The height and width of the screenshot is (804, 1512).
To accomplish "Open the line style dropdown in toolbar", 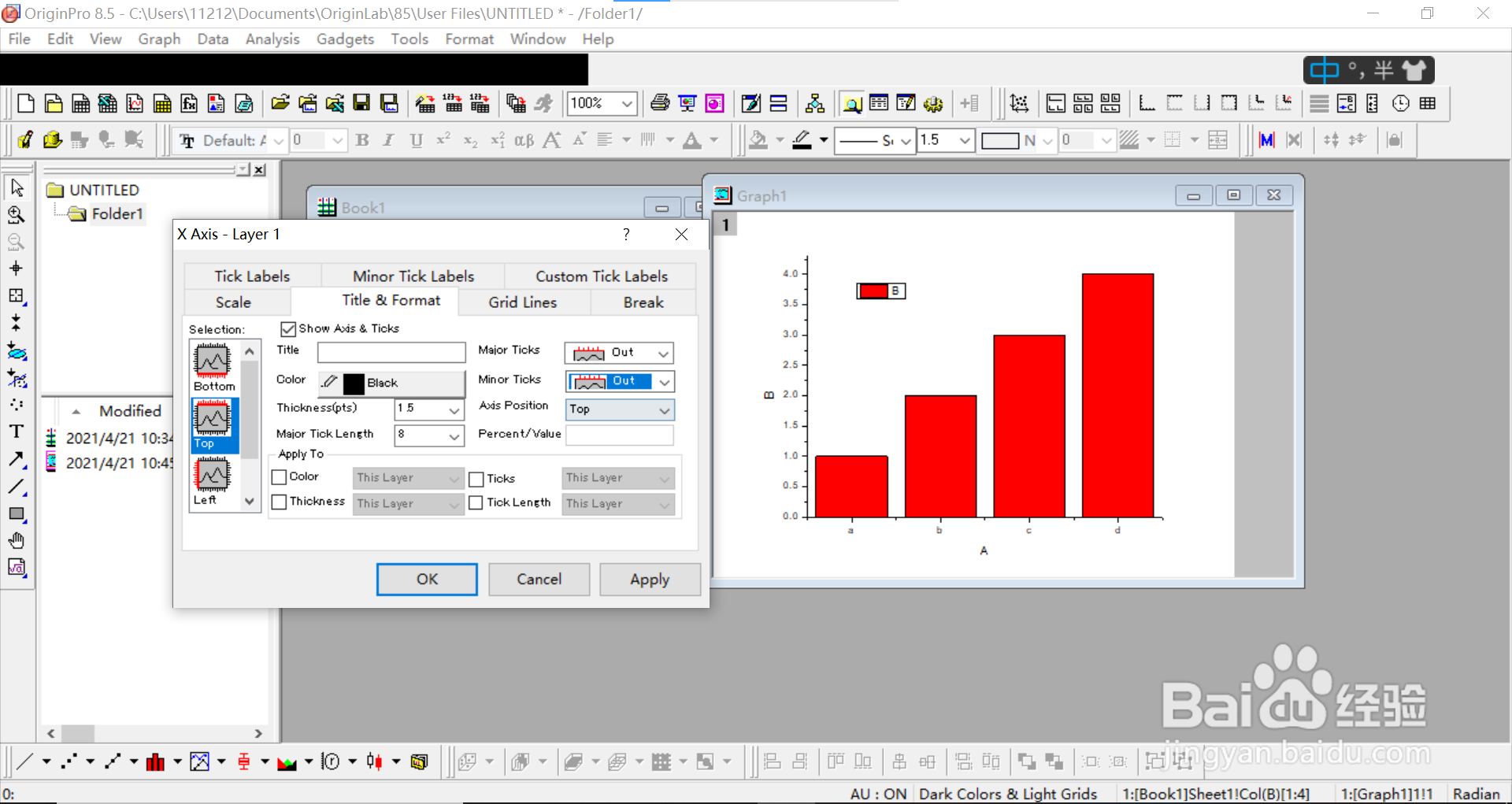I will click(906, 140).
